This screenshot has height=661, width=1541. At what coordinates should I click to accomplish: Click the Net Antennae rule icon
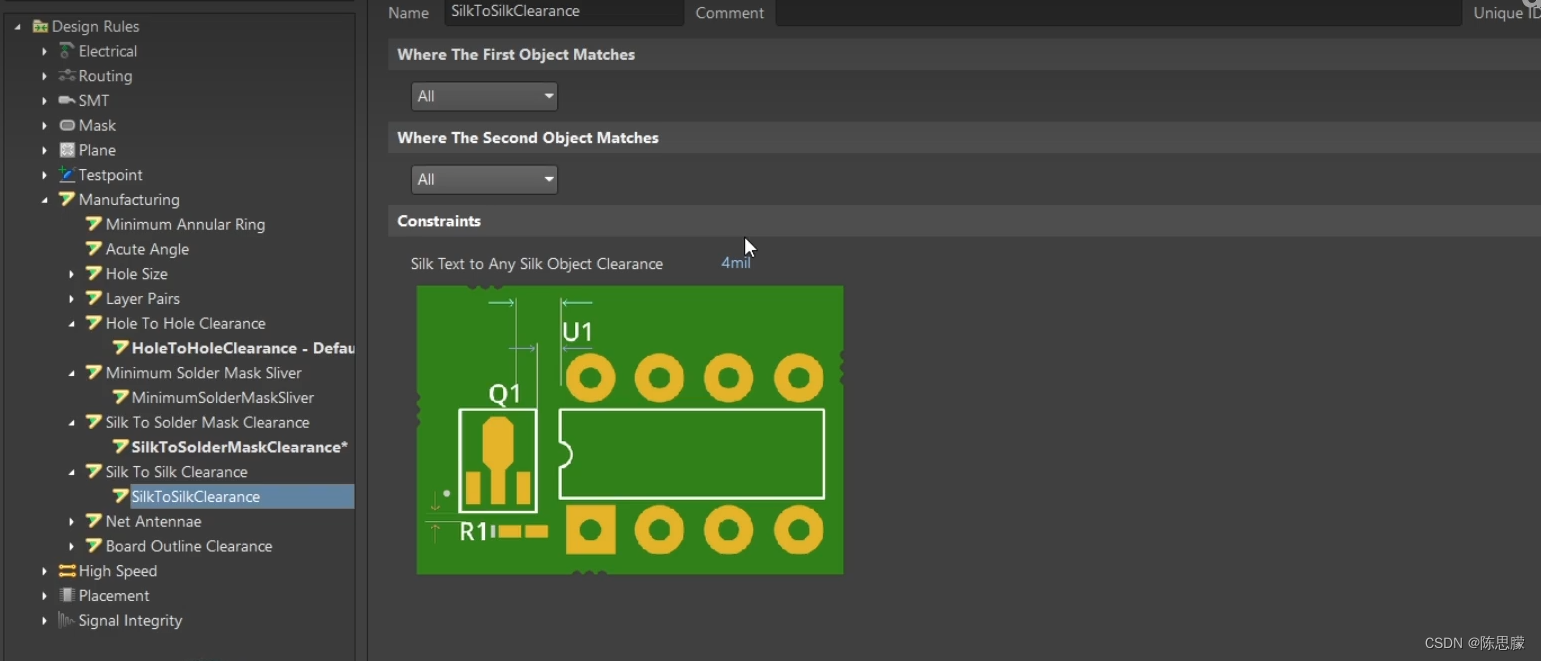(94, 521)
